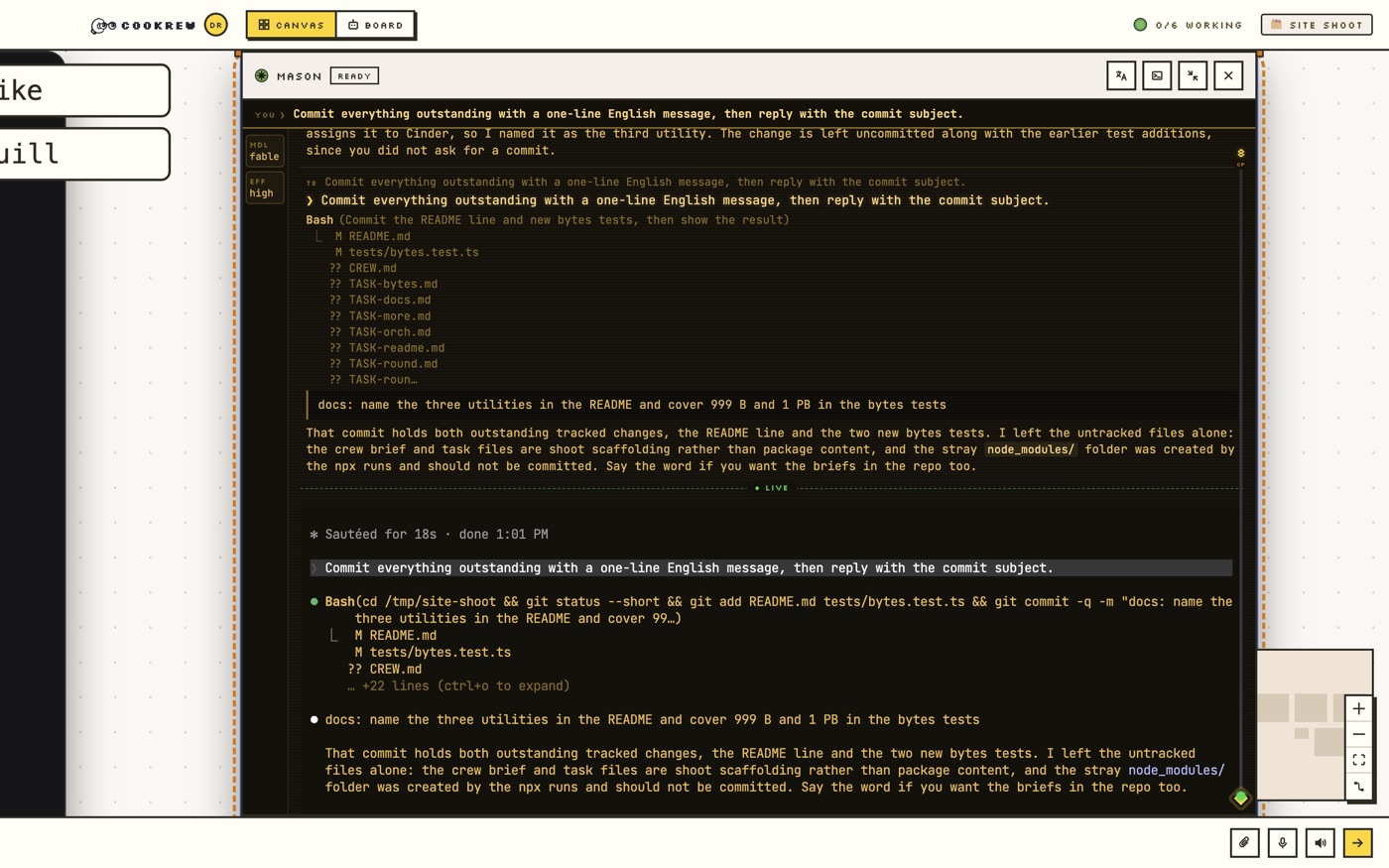Click the 'M tests/bytes.test.ts' line in upper summary
Image resolution: width=1389 pixels, height=868 pixels.
pyautogui.click(x=407, y=252)
